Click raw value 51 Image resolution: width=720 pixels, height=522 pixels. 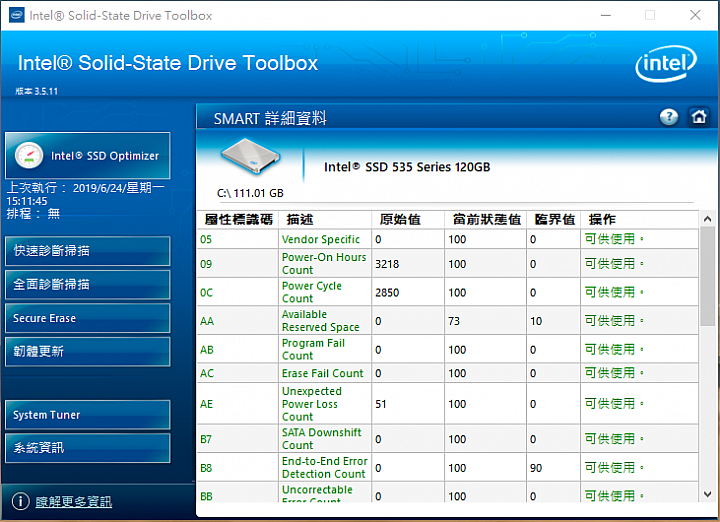click(381, 404)
